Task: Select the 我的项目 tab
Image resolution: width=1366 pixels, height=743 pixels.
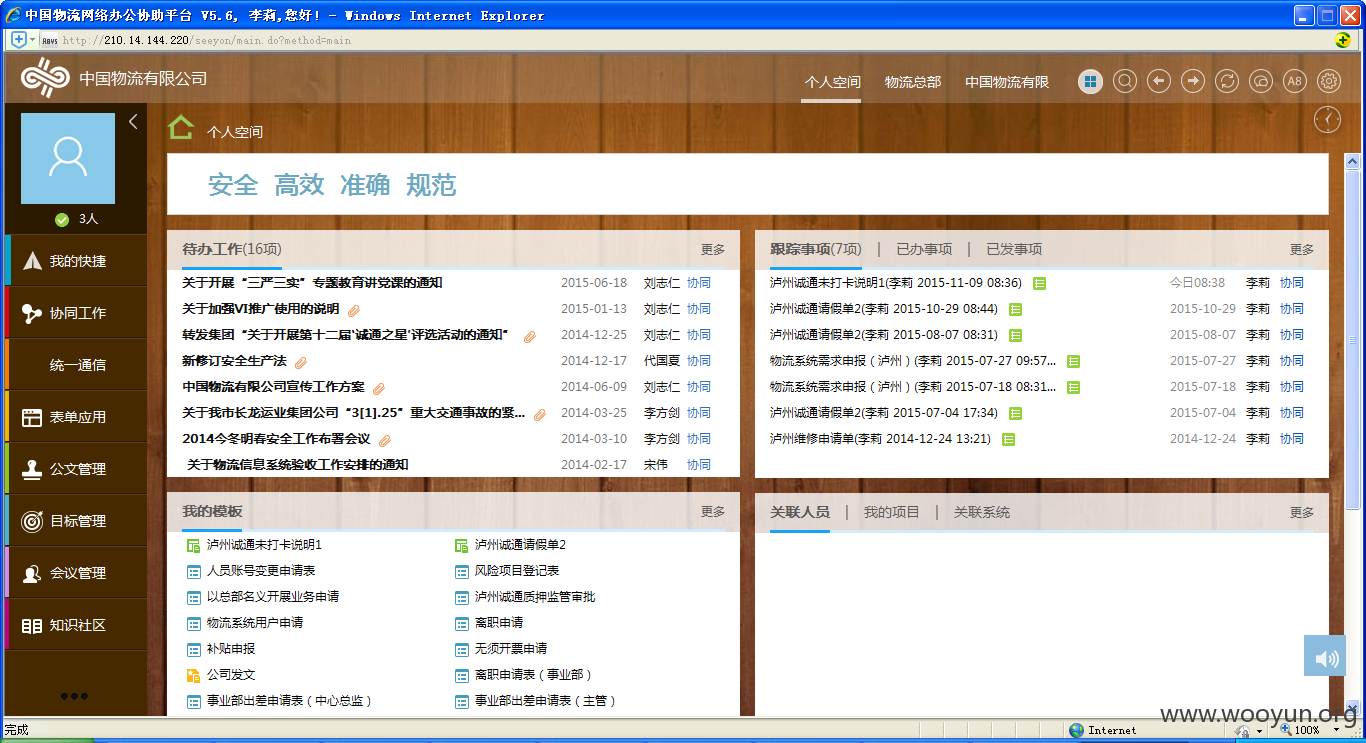Action: pyautogui.click(x=891, y=511)
